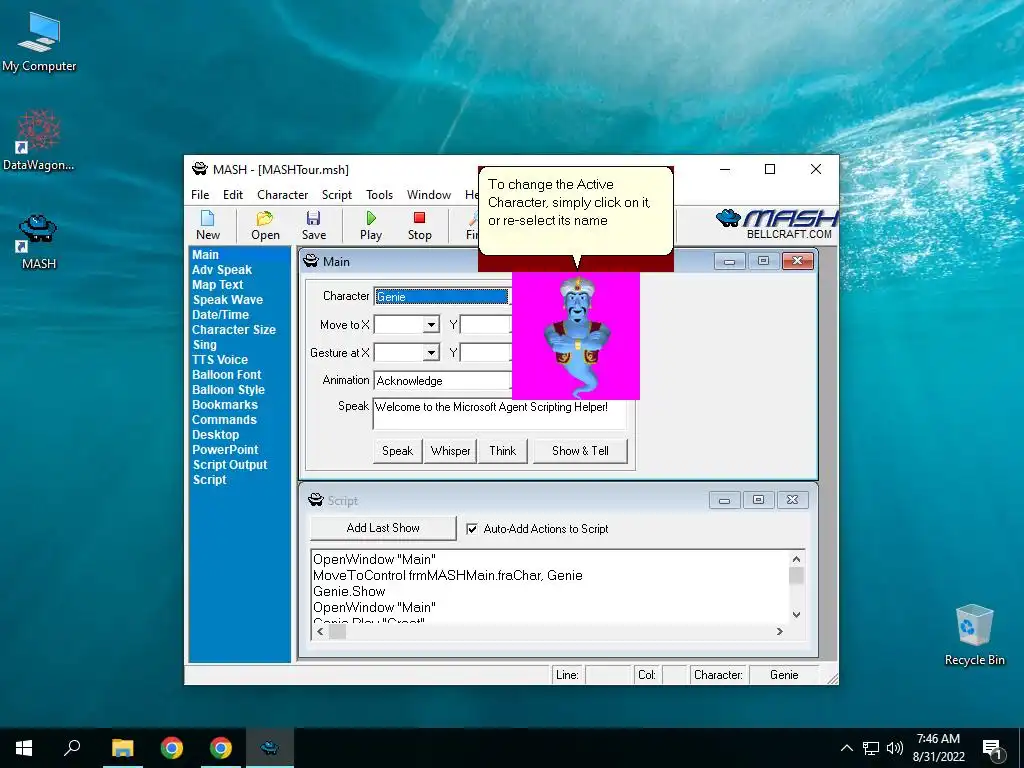
Task: Halt playback with the red Stop button
Action: click(419, 225)
